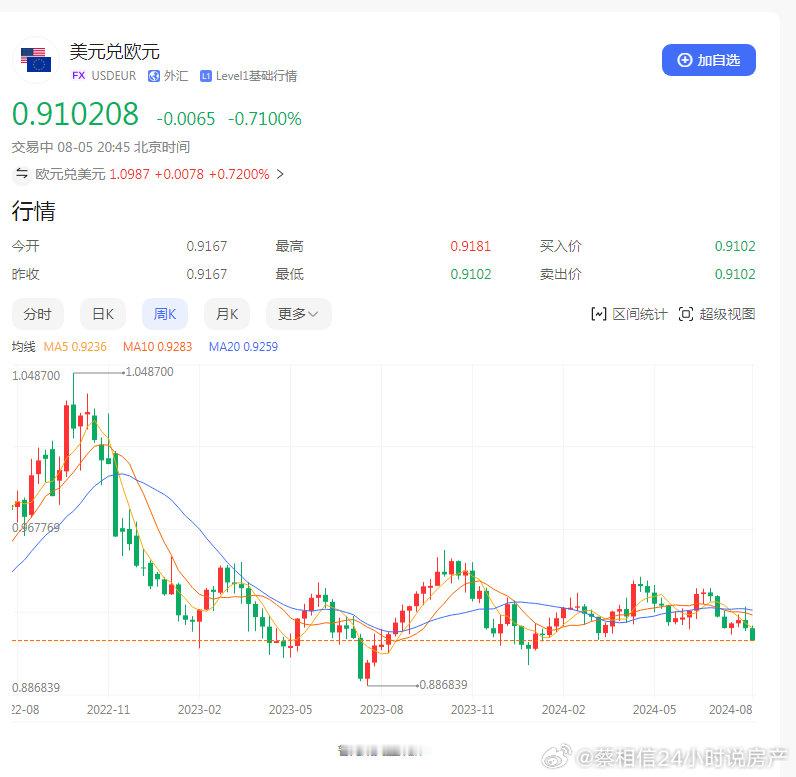
Task: Switch to 日K chart tab
Action: 103,314
